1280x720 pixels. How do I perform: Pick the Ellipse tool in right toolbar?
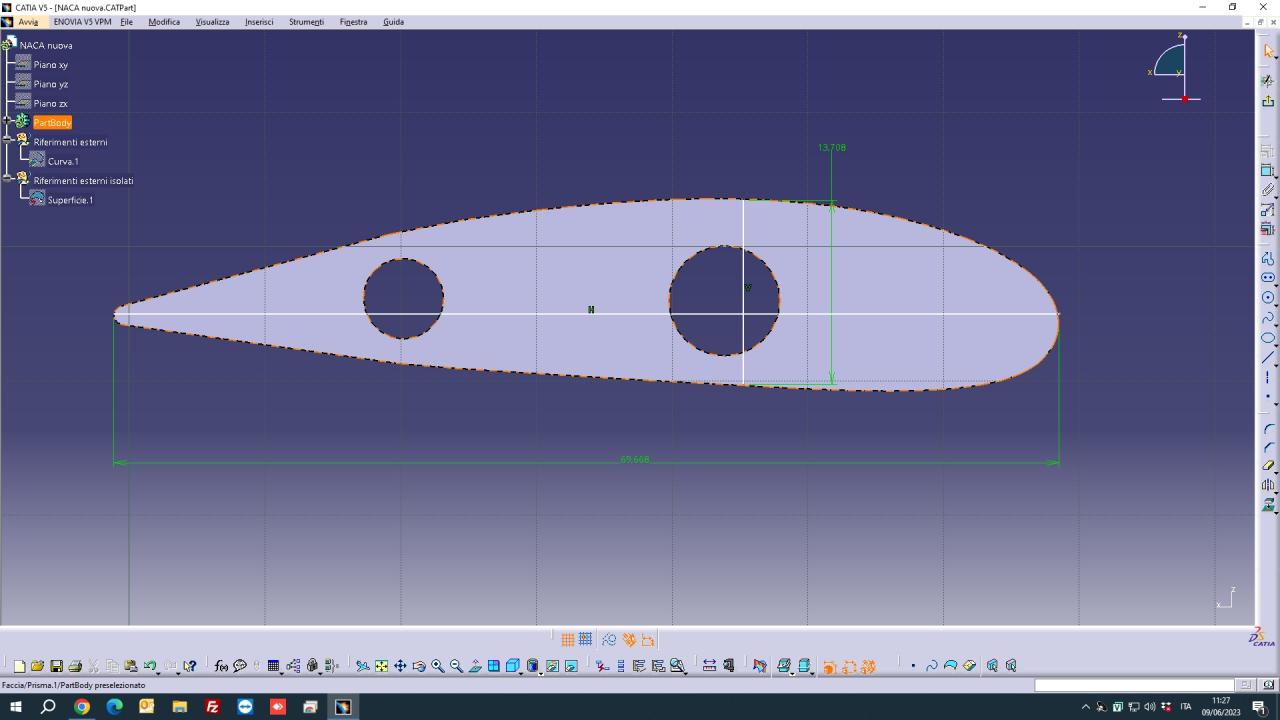point(1268,338)
